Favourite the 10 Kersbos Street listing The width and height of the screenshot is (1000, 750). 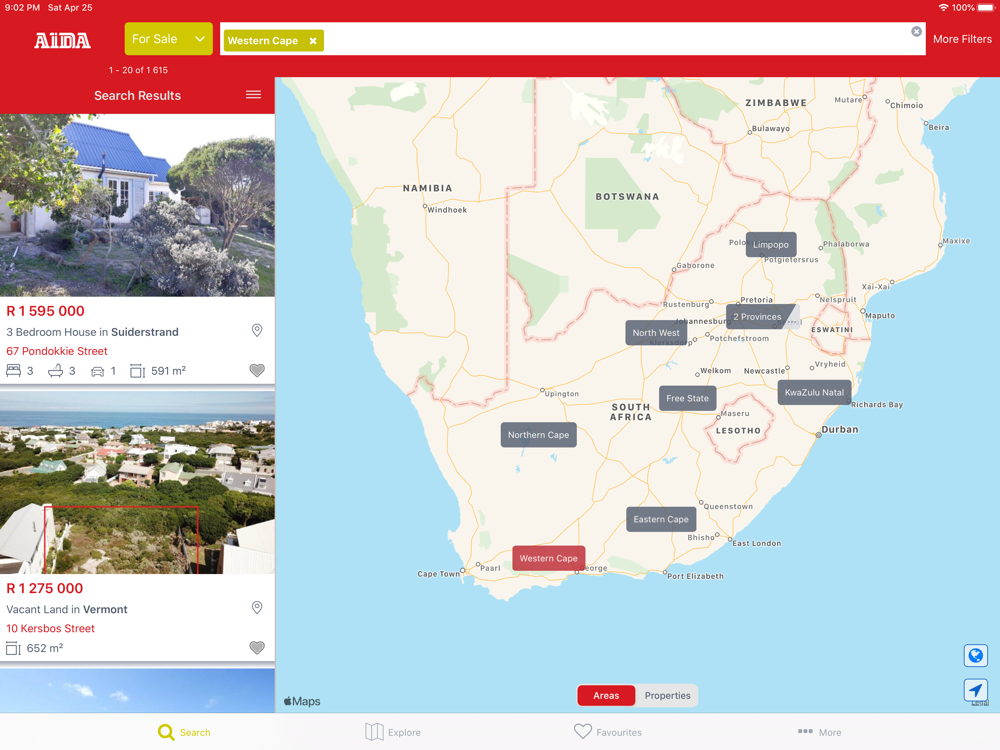256,648
